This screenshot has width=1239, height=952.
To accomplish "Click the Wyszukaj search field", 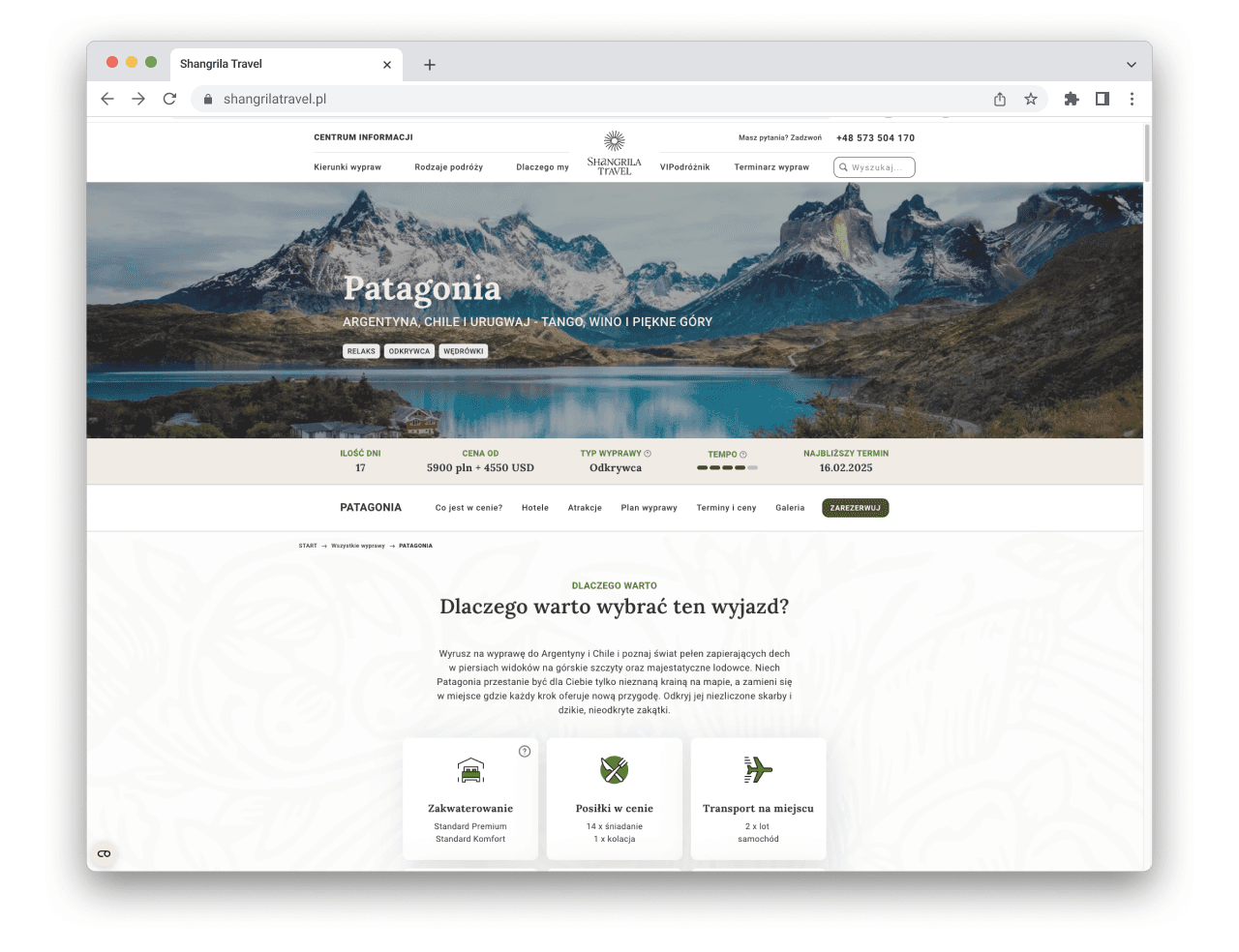I will (874, 167).
